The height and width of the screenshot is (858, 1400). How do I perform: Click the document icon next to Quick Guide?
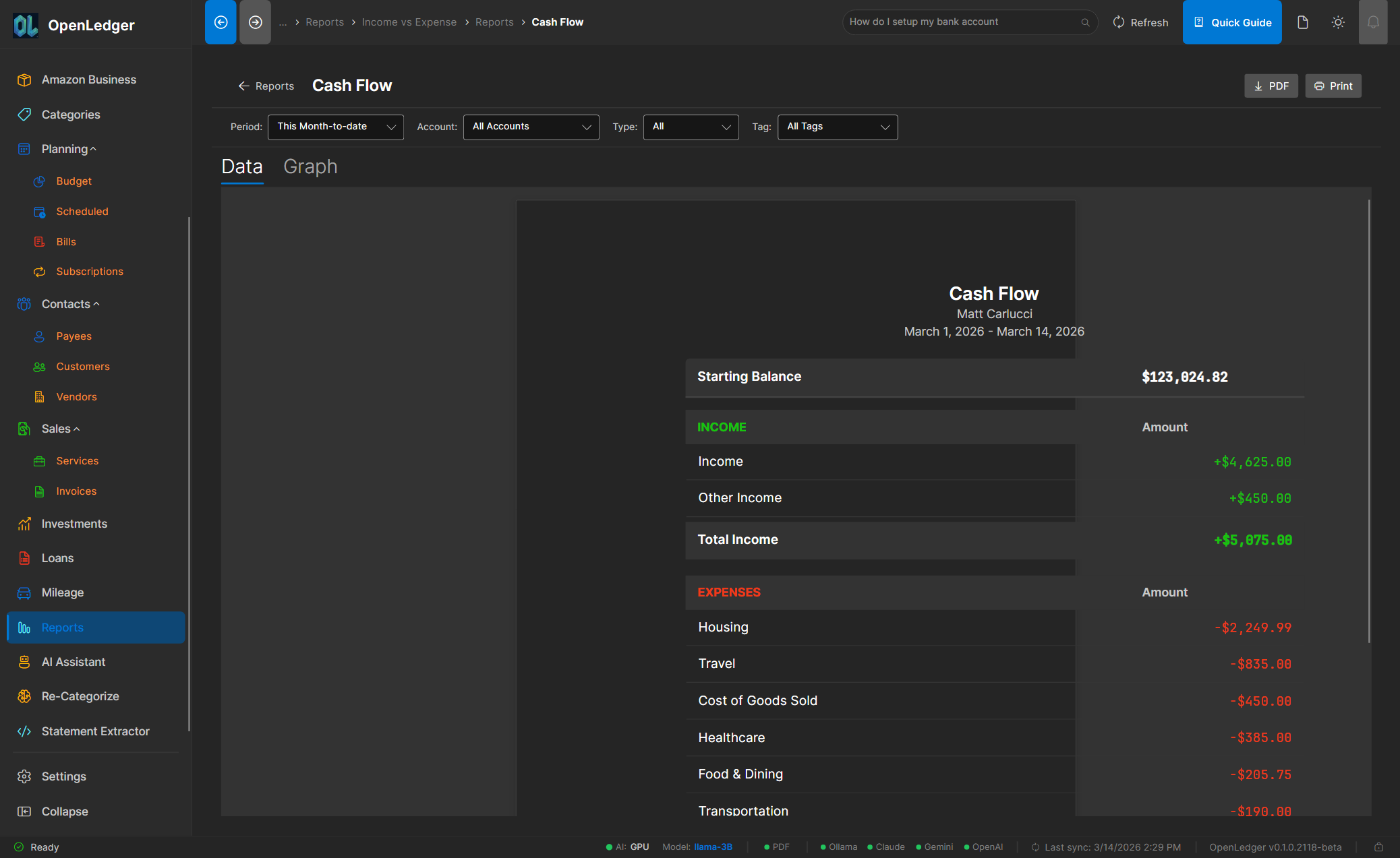pos(1302,22)
